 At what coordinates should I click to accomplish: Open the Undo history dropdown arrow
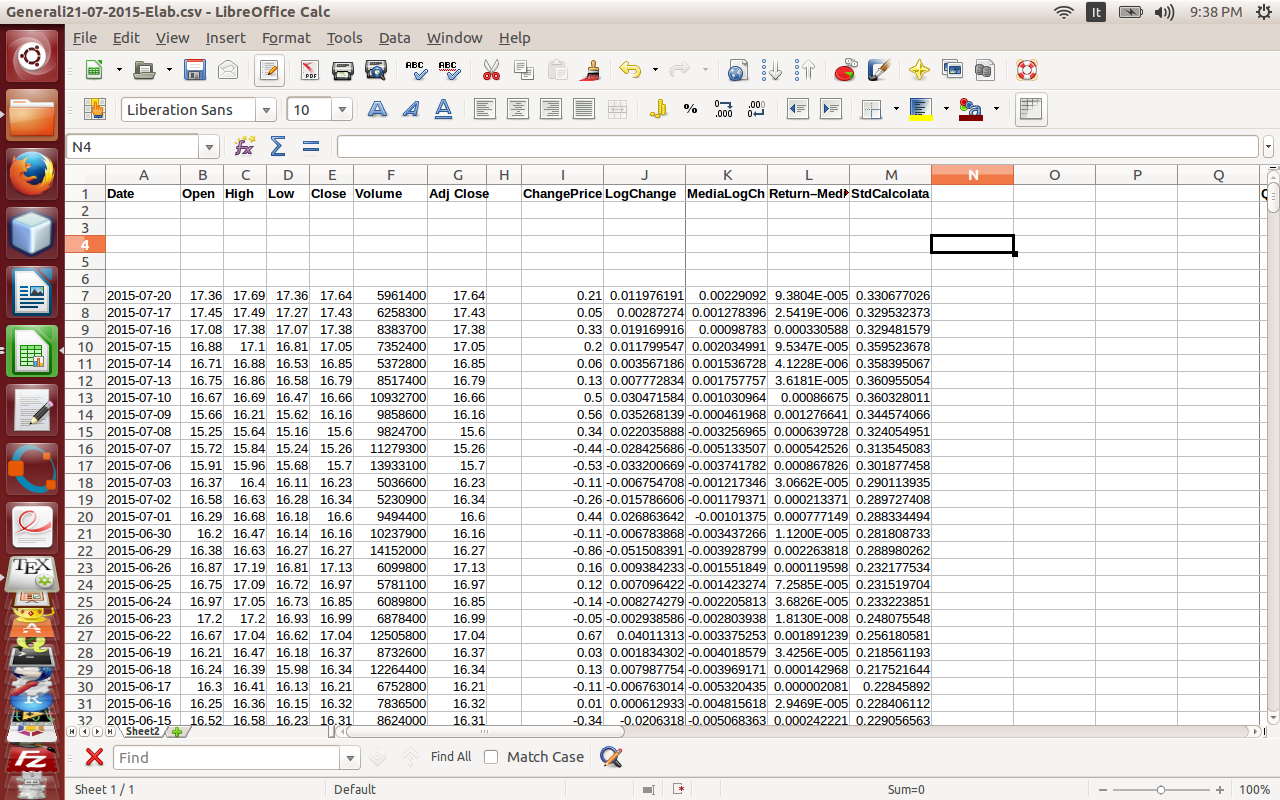[655, 70]
